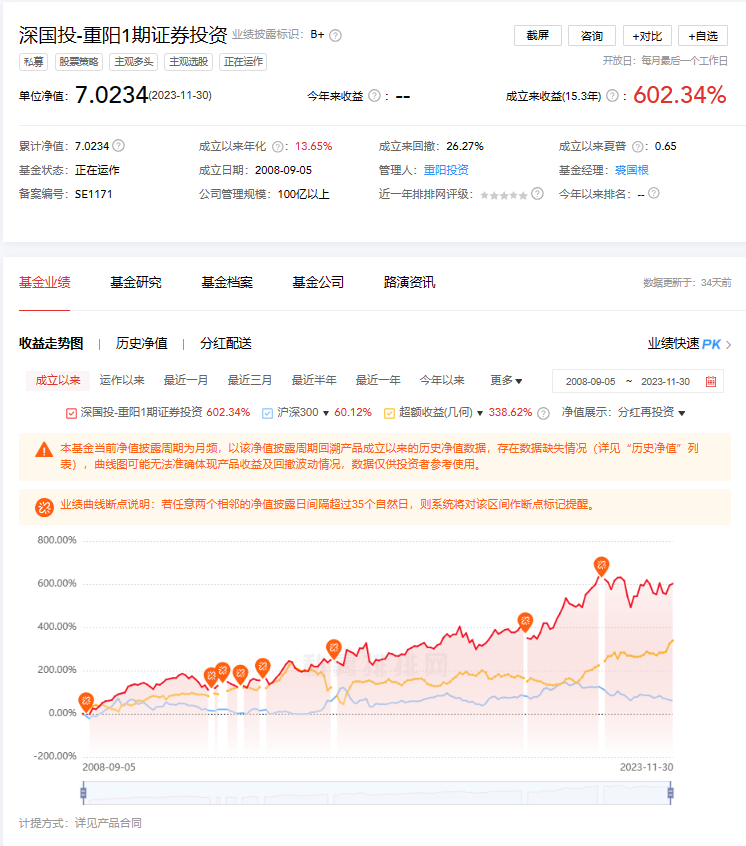Select 成立以来 period filter
This screenshot has width=746, height=846.
(58, 380)
